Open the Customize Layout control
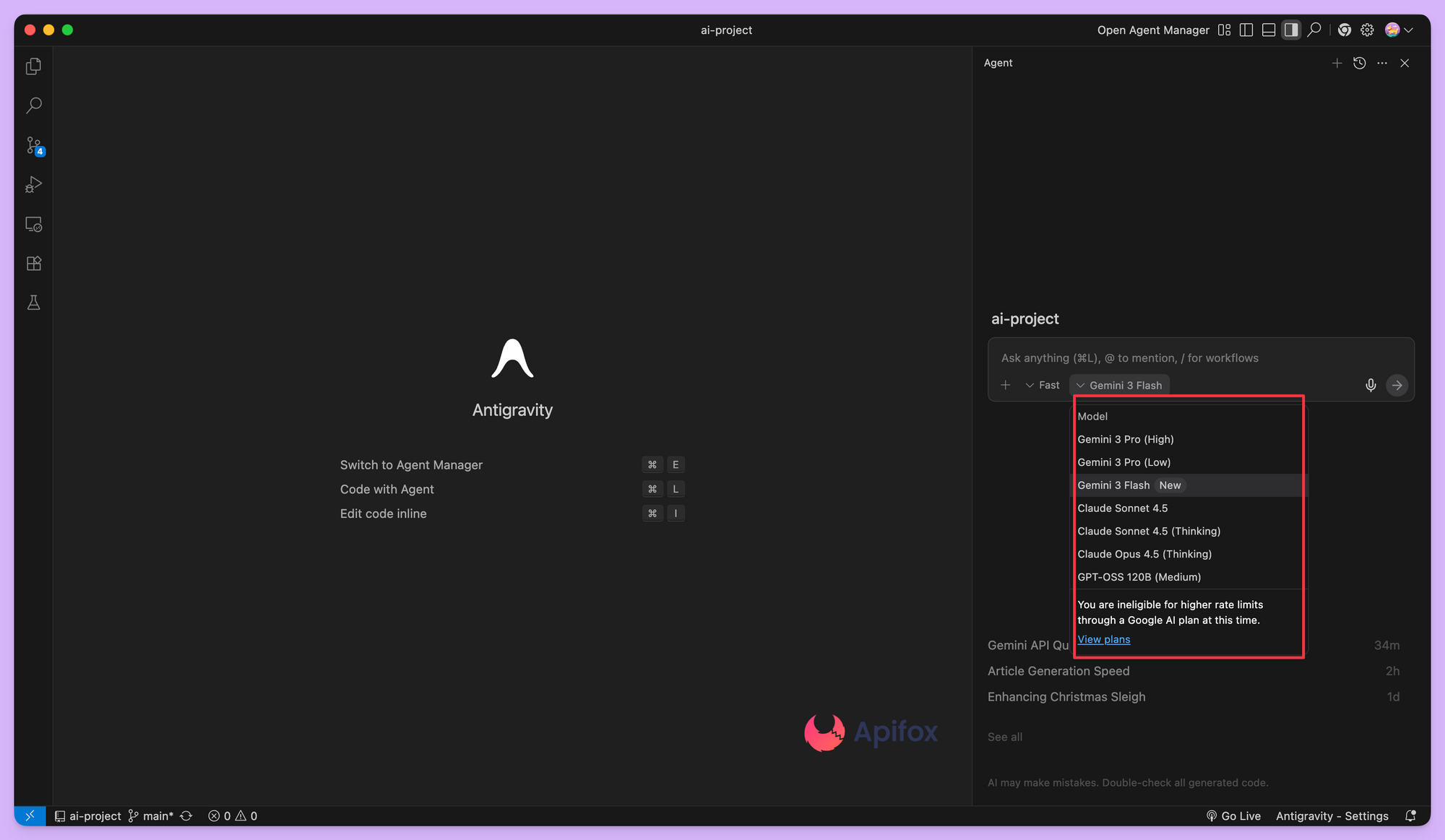Viewport: 1445px width, 840px height. (1224, 30)
